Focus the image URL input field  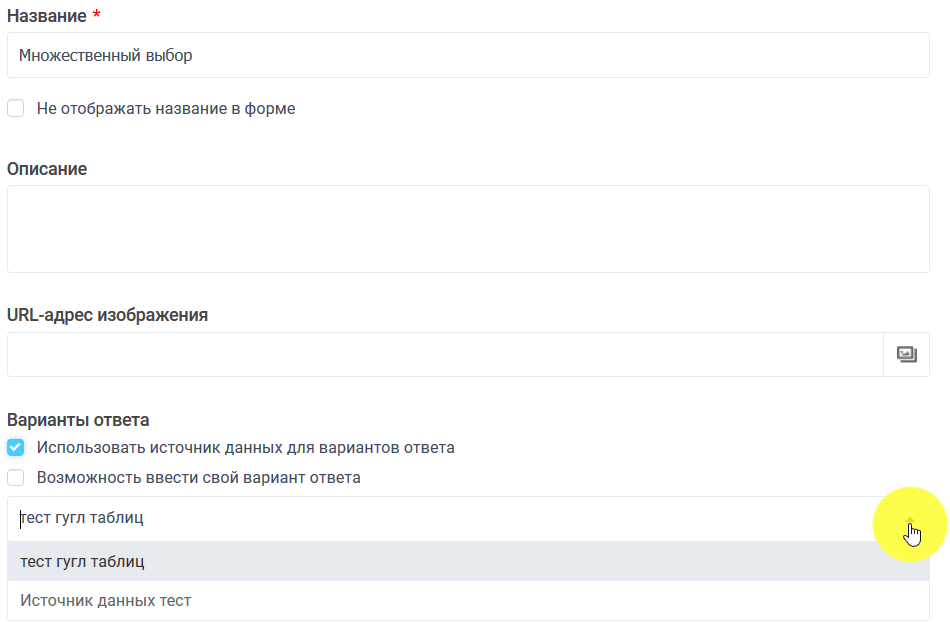point(445,355)
